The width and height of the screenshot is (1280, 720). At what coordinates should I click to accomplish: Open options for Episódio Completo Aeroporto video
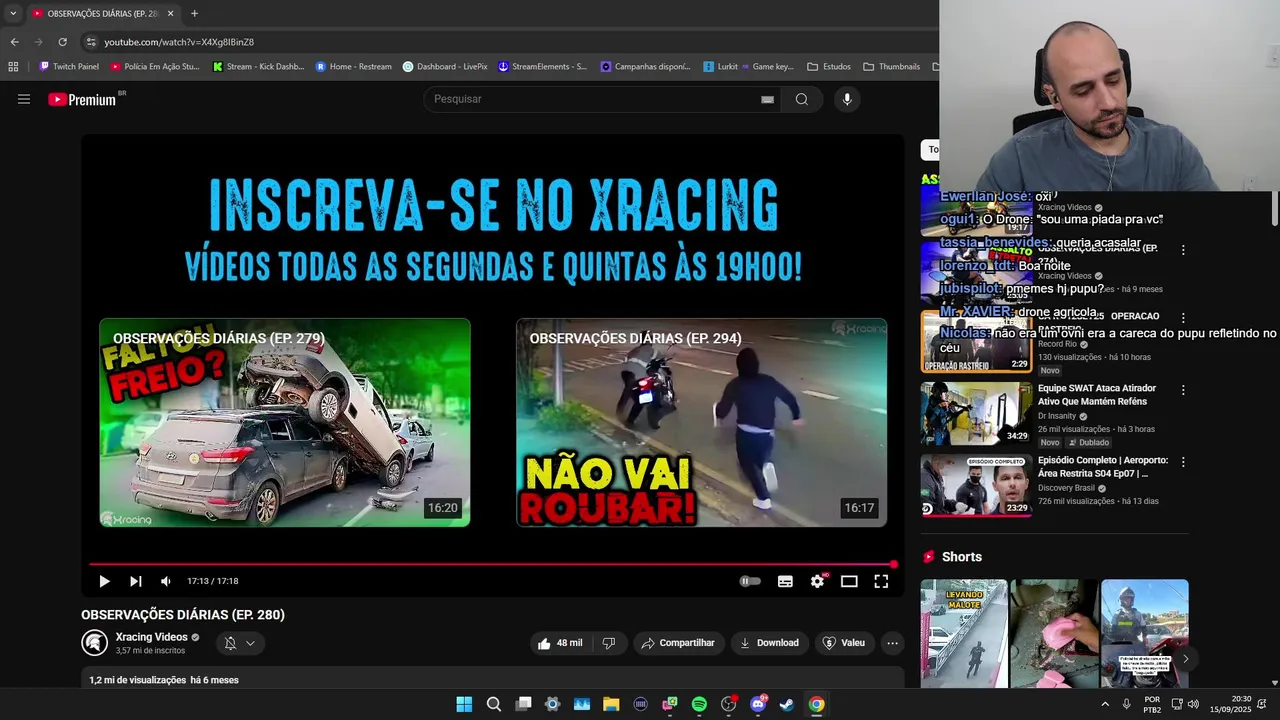tap(1183, 462)
